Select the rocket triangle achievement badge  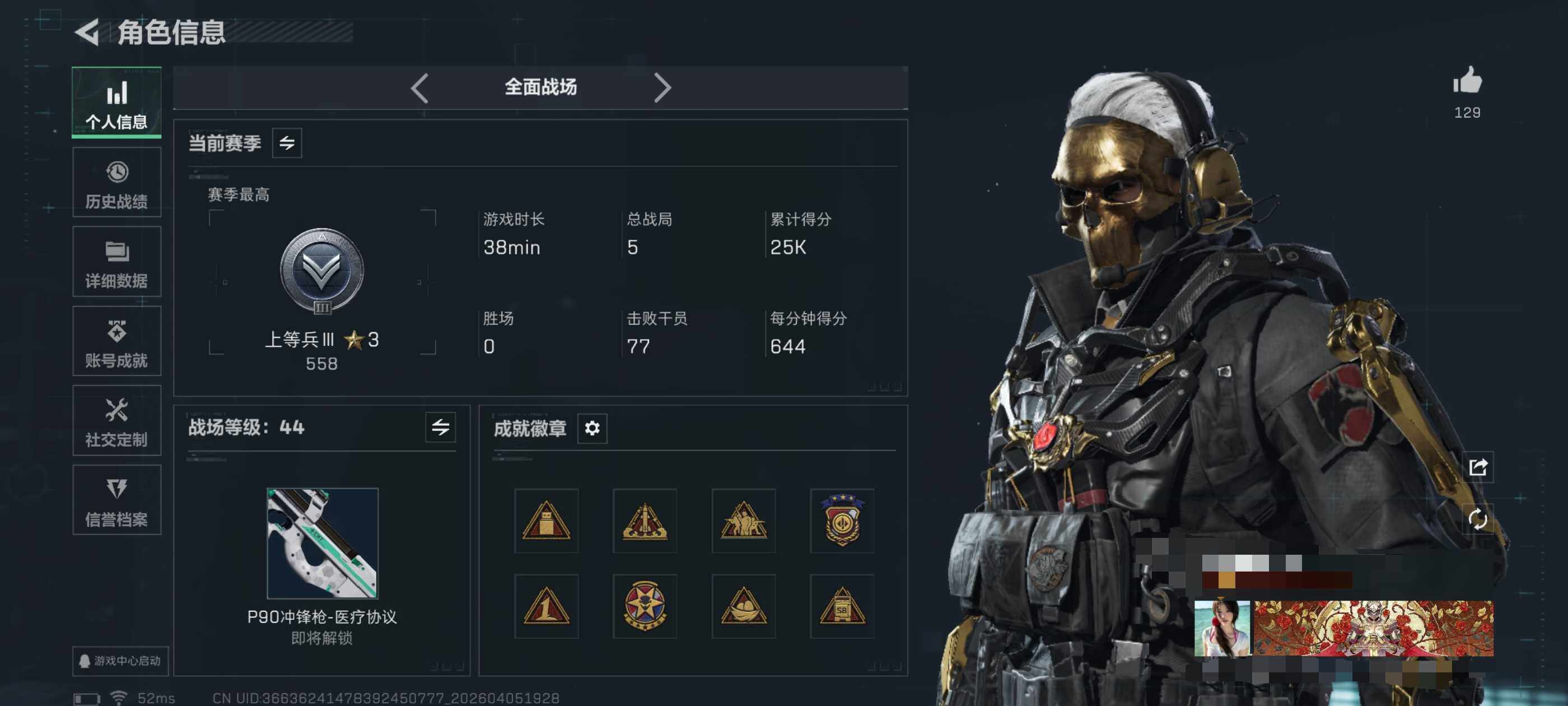coord(645,521)
